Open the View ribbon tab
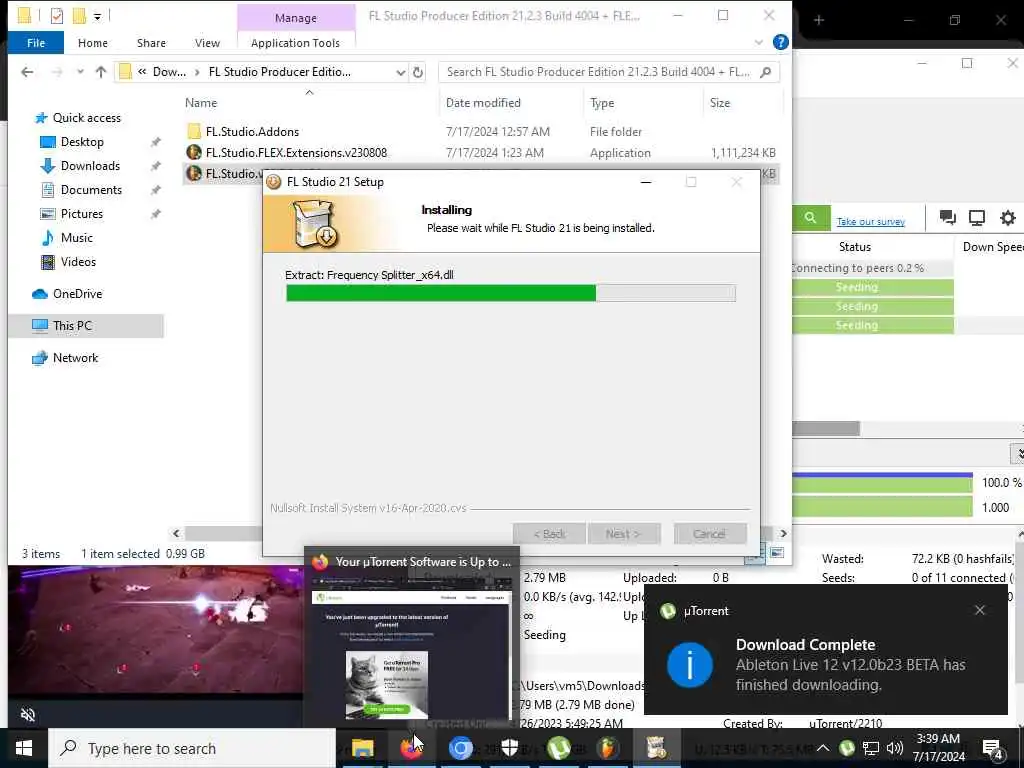This screenshot has width=1024, height=768. (207, 43)
